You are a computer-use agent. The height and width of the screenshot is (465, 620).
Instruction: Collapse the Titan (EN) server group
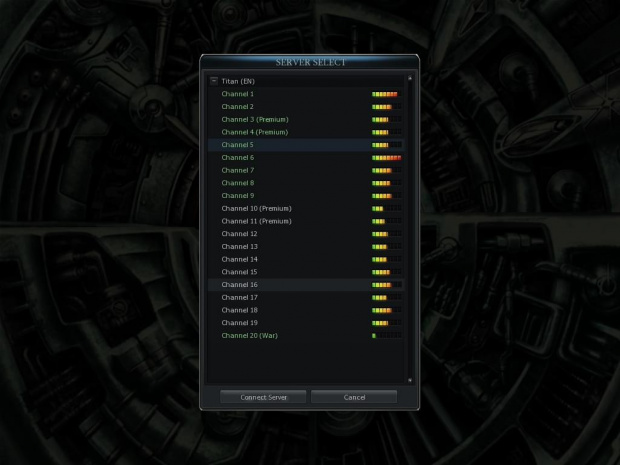coord(214,81)
